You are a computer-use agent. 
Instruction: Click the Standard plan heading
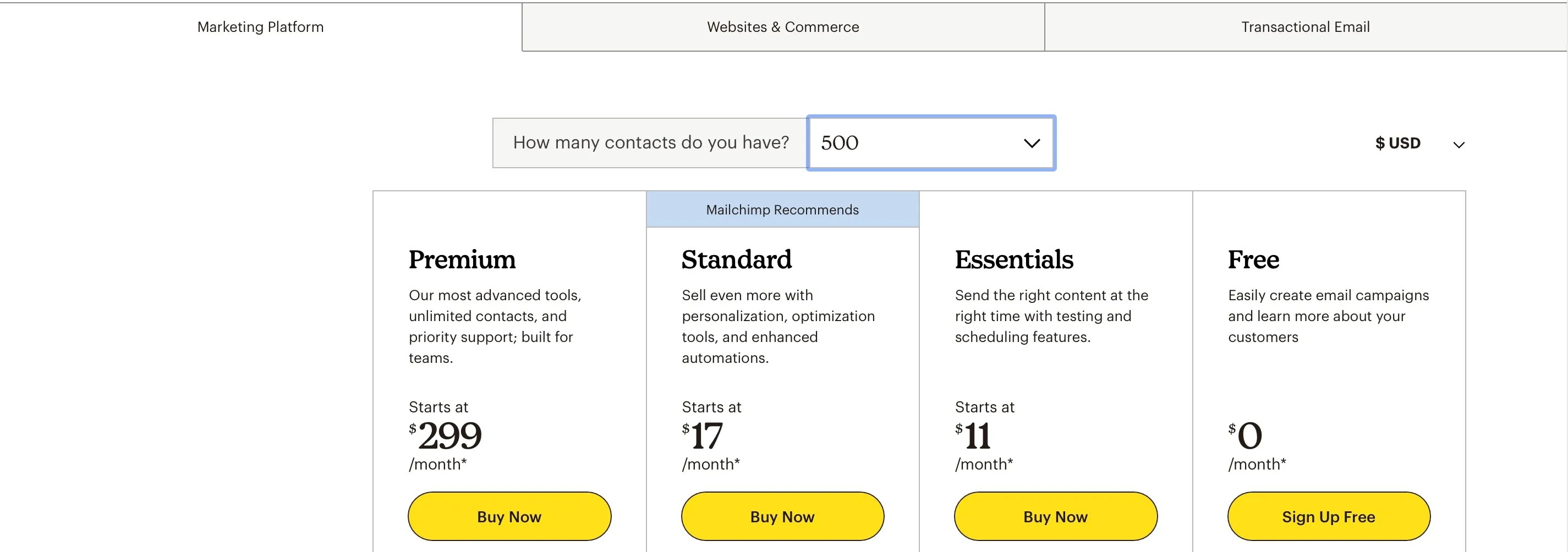point(737,258)
